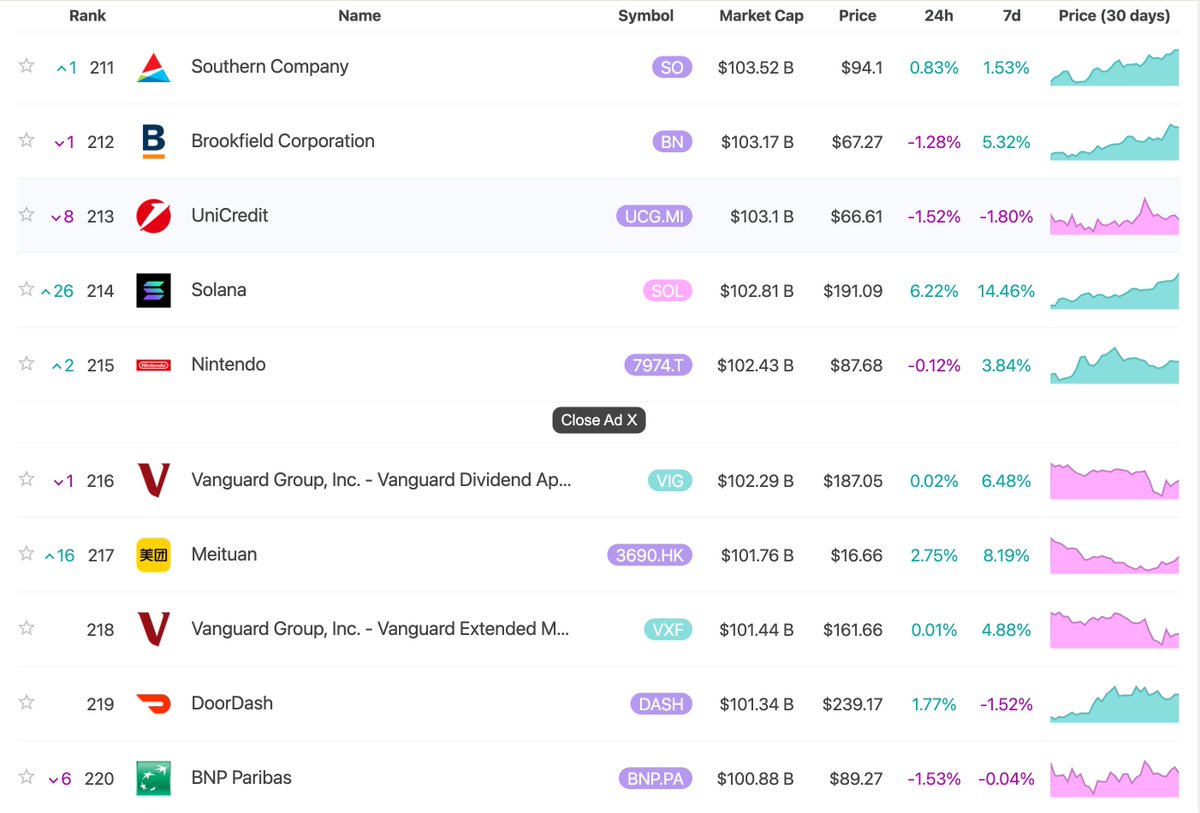
Task: Click Solana's $102.81 B market cap
Action: pos(757,291)
